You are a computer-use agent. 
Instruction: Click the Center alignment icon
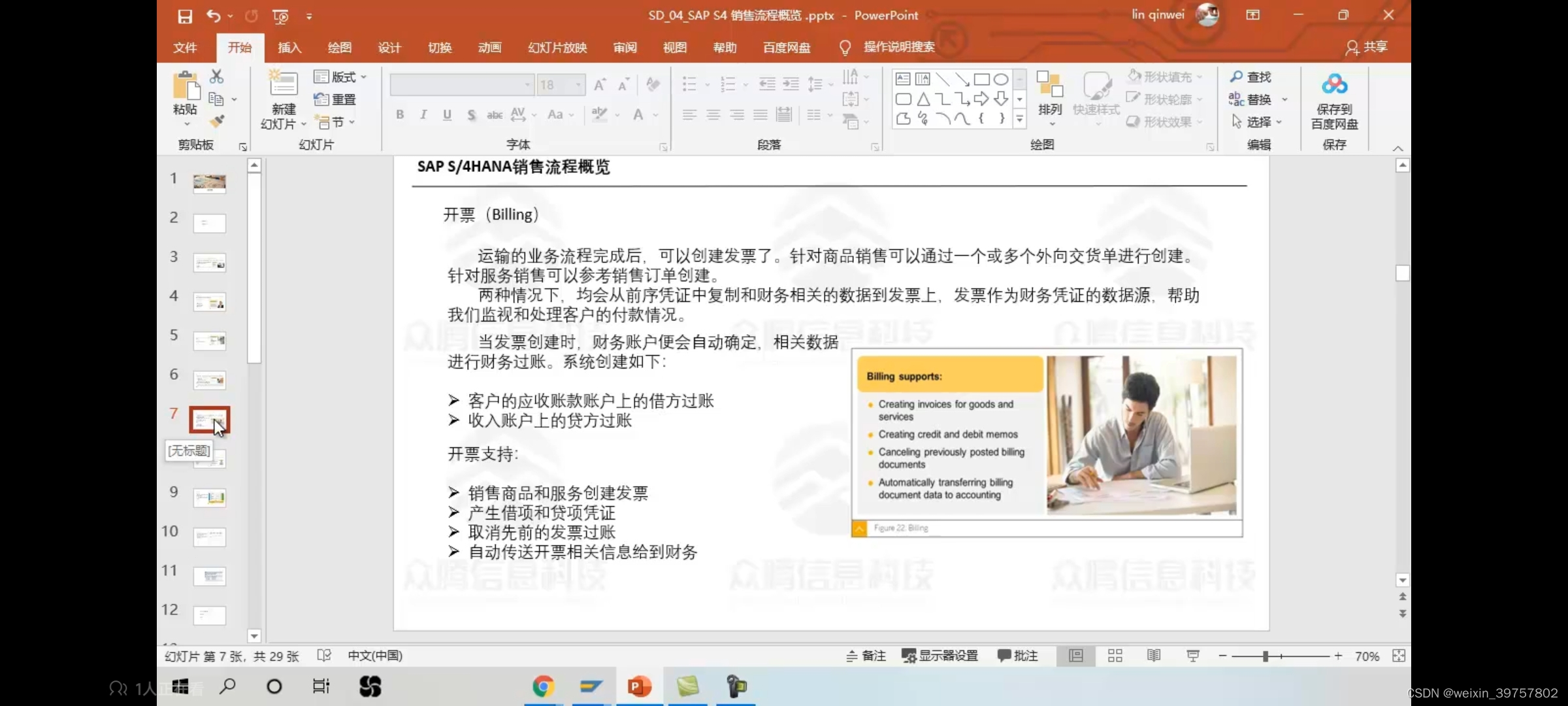[713, 115]
